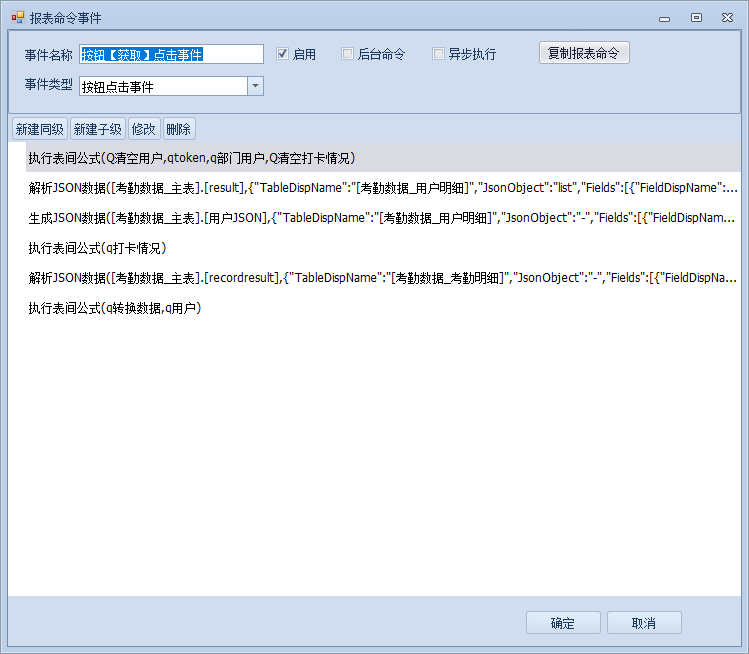This screenshot has height=654, width=749.
Task: Open the 事件类型 dropdown arrow
Action: pos(255,86)
